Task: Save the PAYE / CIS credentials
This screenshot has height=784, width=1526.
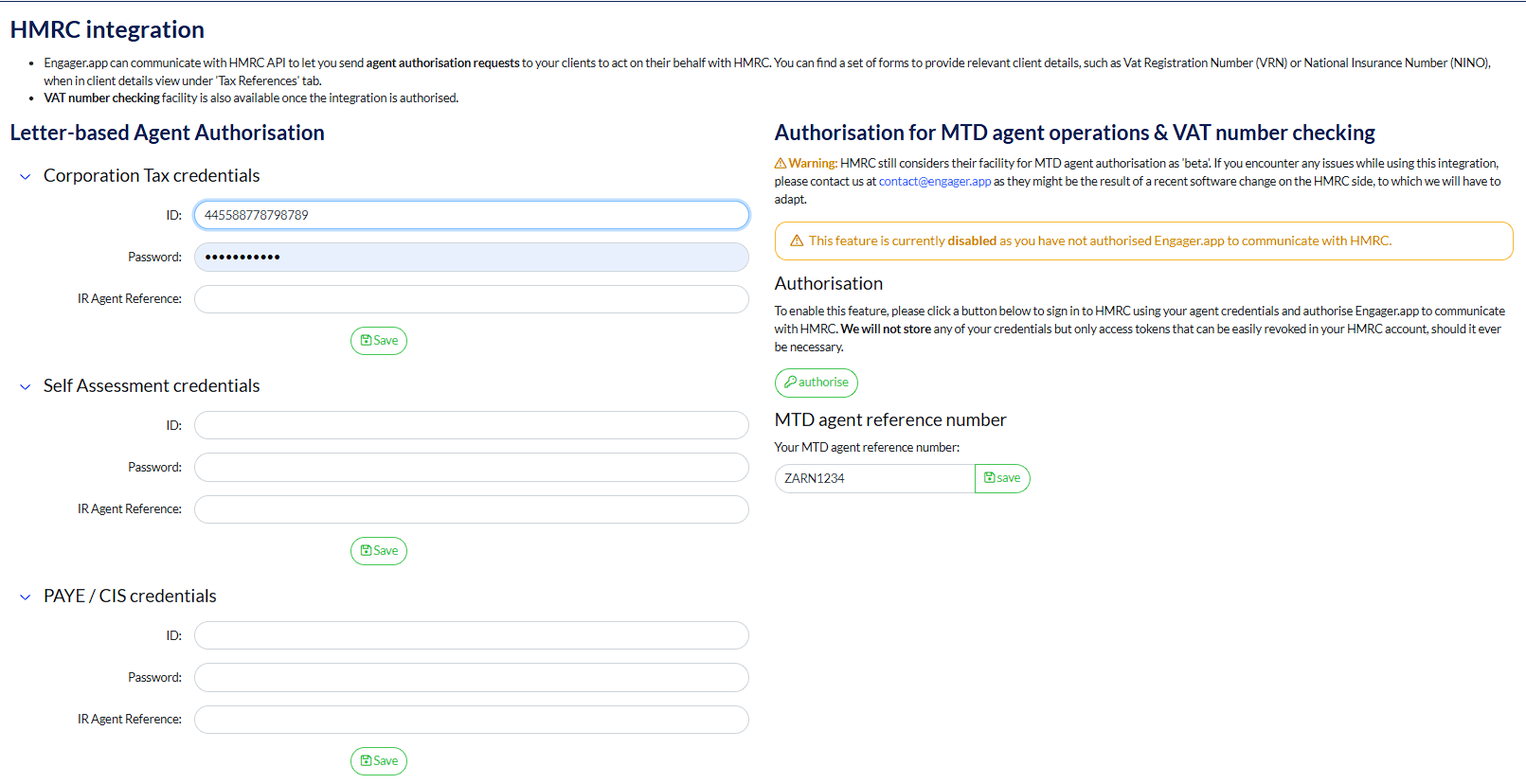Action: coord(379,761)
